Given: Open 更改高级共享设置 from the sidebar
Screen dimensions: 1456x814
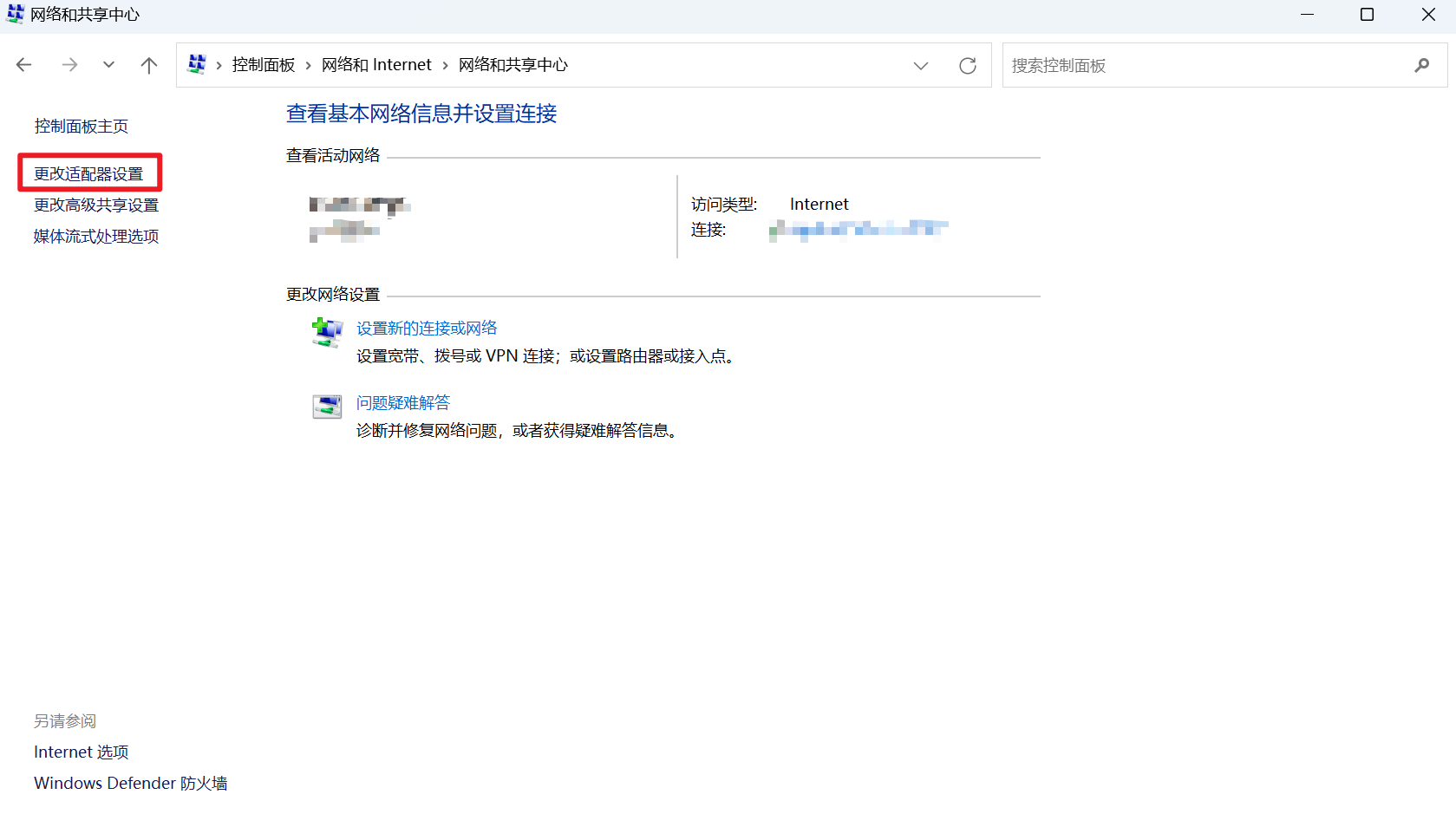Looking at the screenshot, I should click(95, 205).
